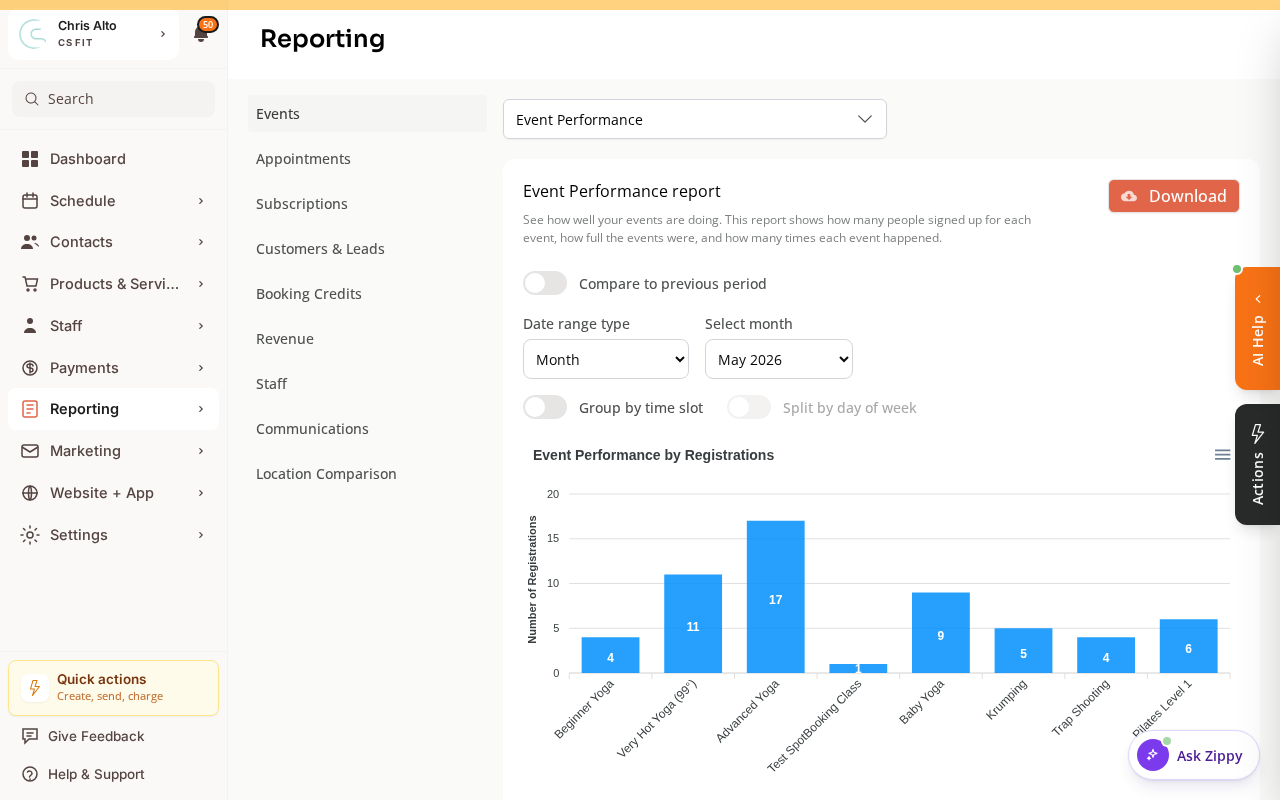Screen dimensions: 1280x800
Task: Open the Select month May 2026 dropdown
Action: tap(779, 359)
